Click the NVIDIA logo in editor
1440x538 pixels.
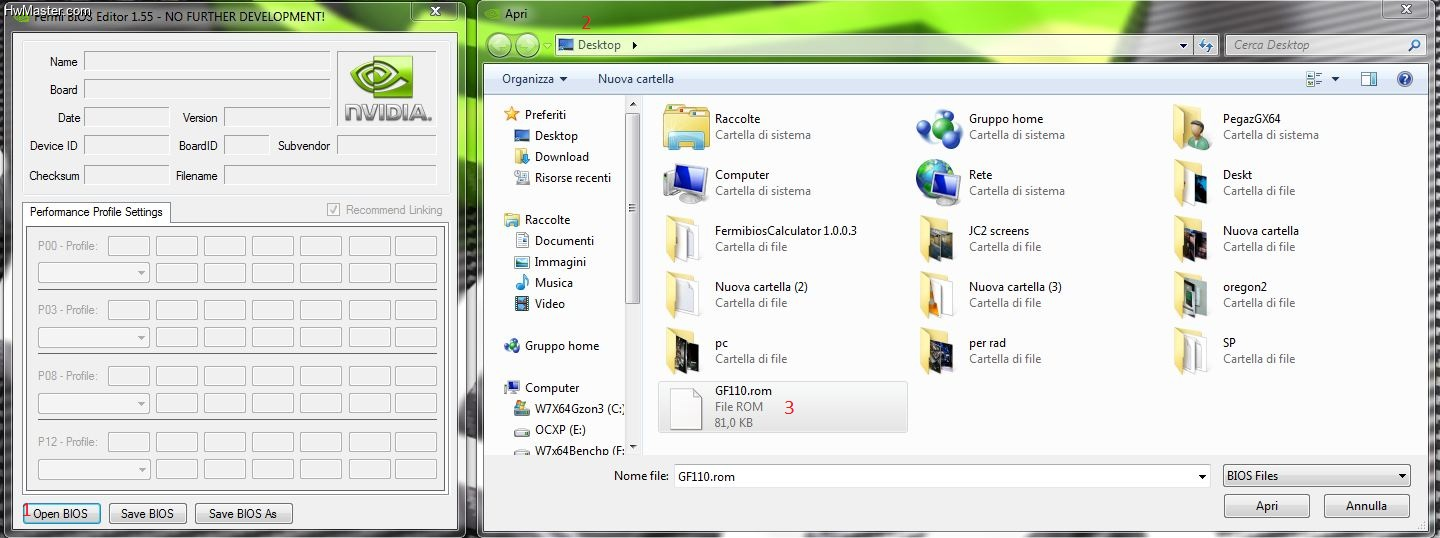388,90
